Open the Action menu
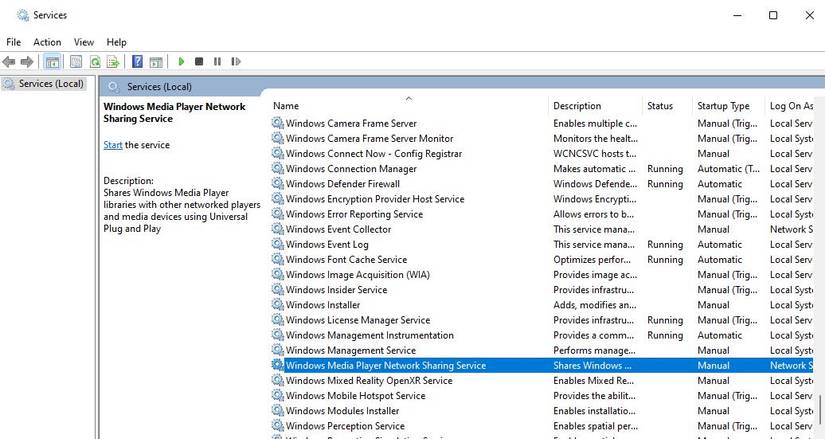The height and width of the screenshot is (439, 825). (47, 42)
